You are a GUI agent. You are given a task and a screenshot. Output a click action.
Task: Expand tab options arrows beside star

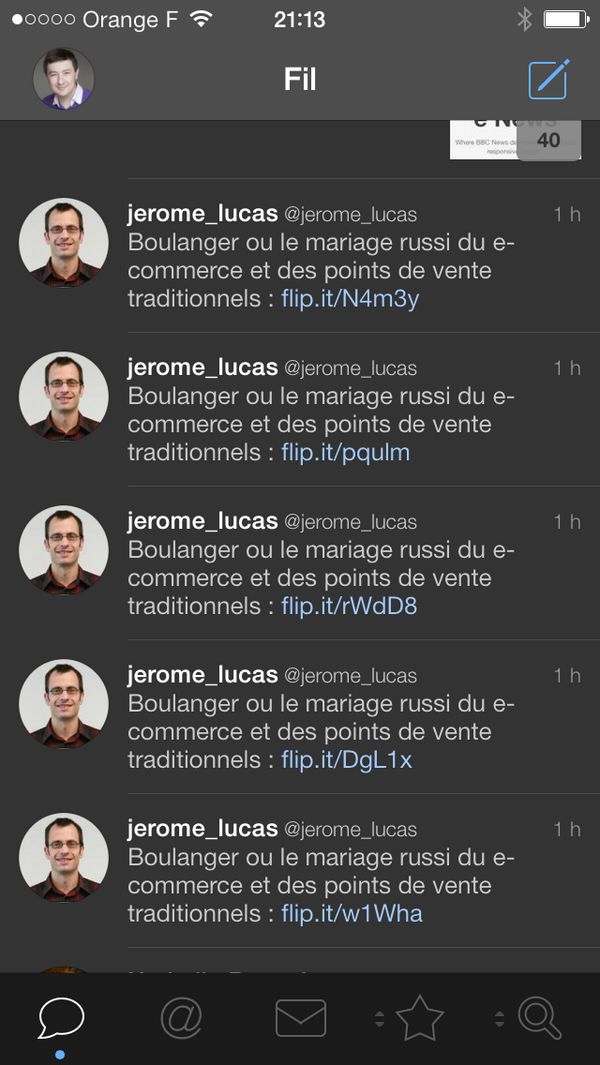379,1019
